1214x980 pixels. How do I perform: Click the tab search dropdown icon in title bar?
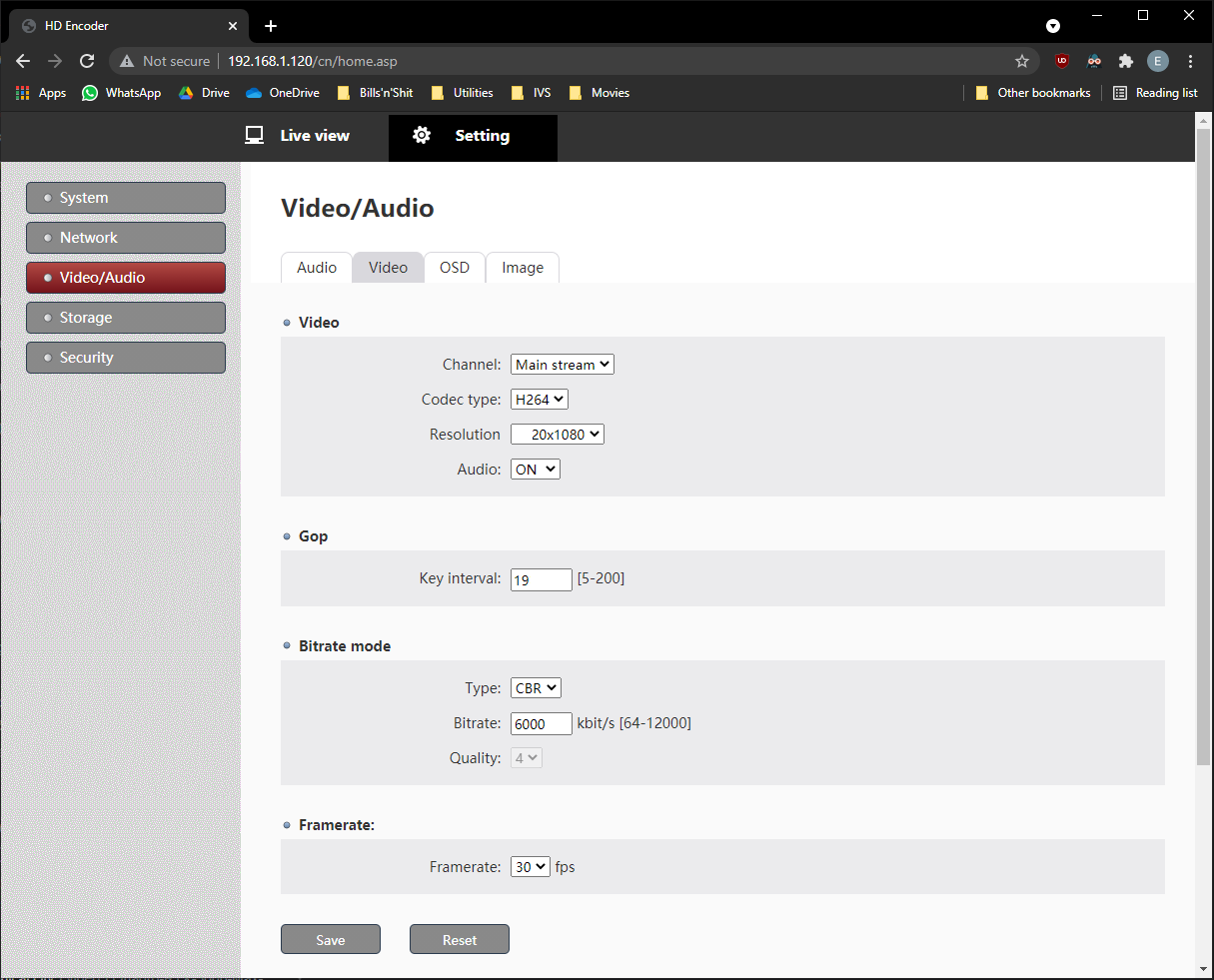[1053, 26]
